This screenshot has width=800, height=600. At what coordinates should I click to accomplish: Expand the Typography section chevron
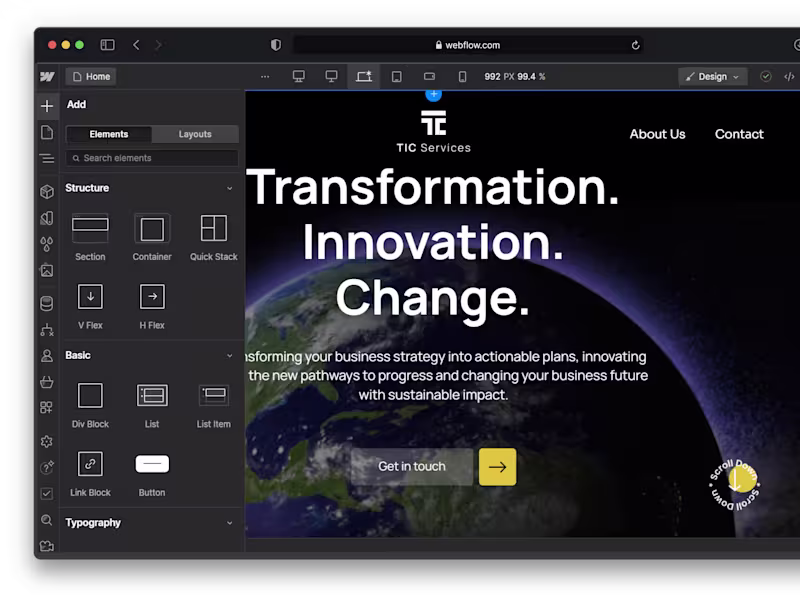[230, 523]
